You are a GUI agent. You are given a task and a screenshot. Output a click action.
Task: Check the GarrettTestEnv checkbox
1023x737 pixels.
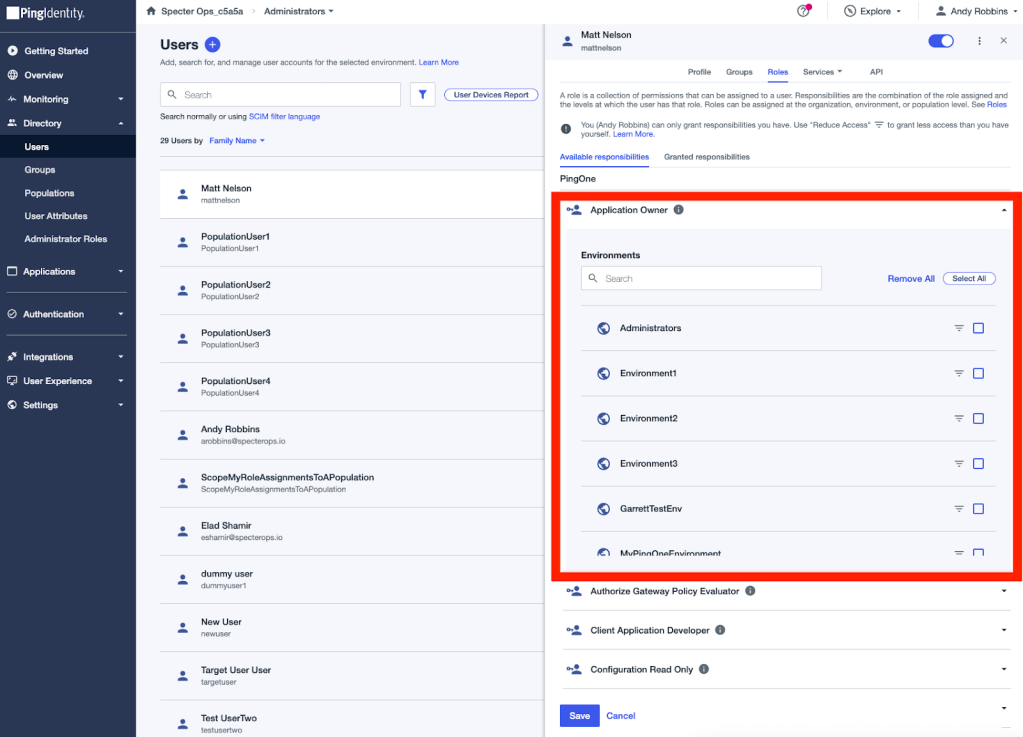(x=978, y=508)
